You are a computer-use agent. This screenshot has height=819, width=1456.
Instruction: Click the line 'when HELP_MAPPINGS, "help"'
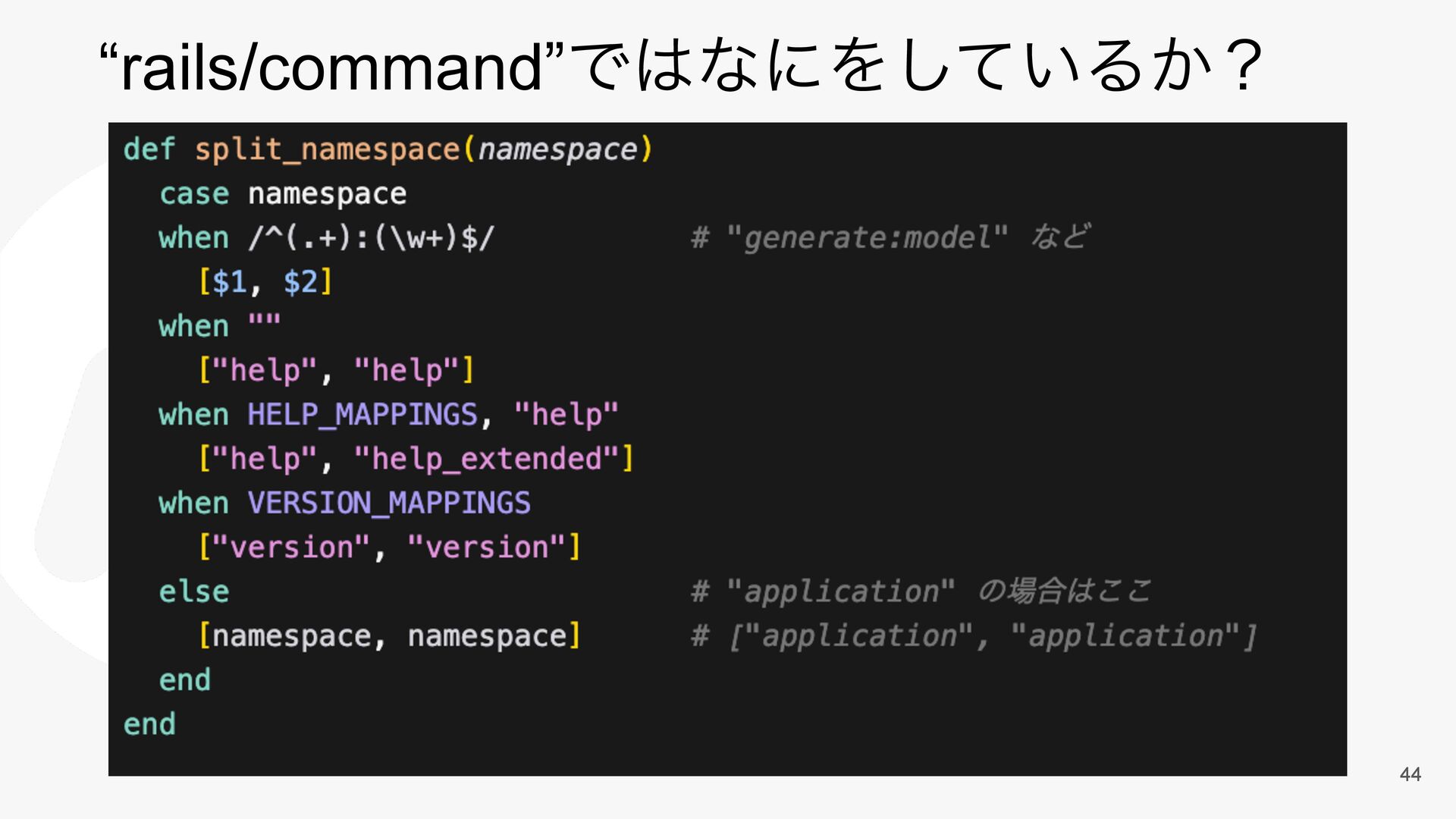(388, 415)
